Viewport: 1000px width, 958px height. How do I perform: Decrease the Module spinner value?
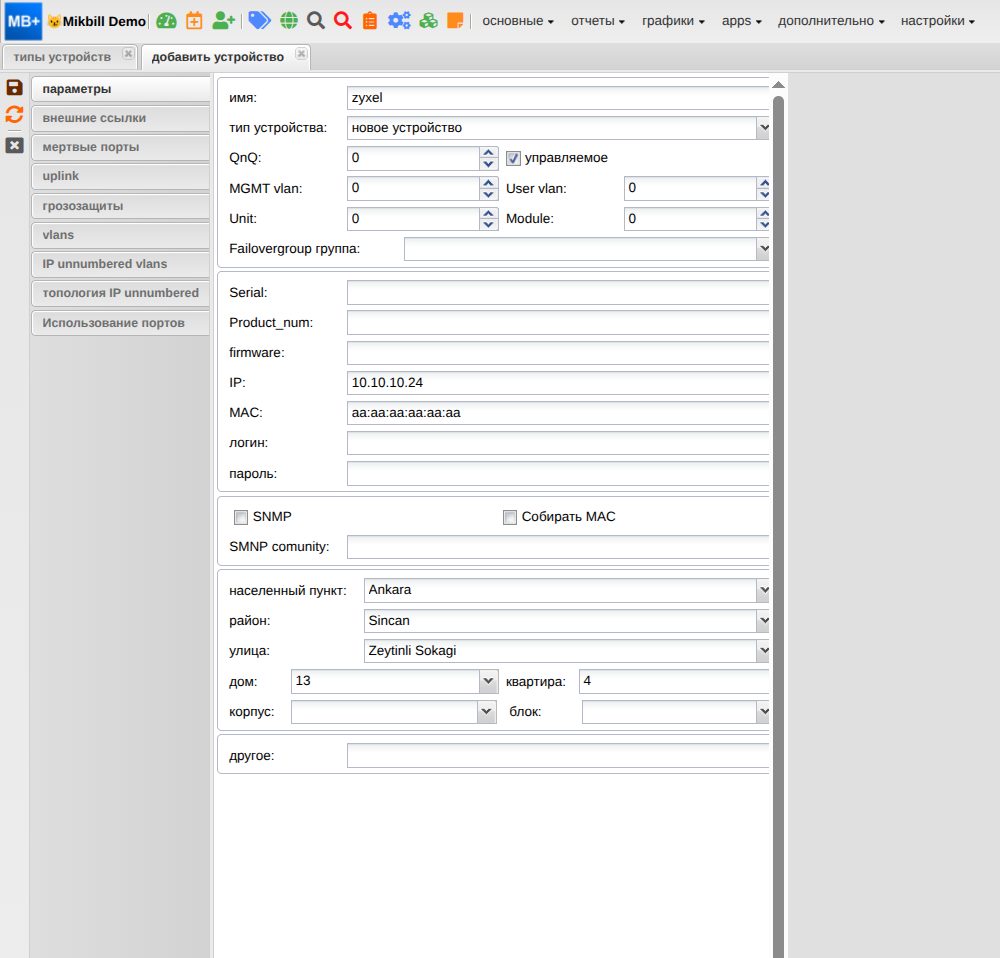(x=763, y=225)
